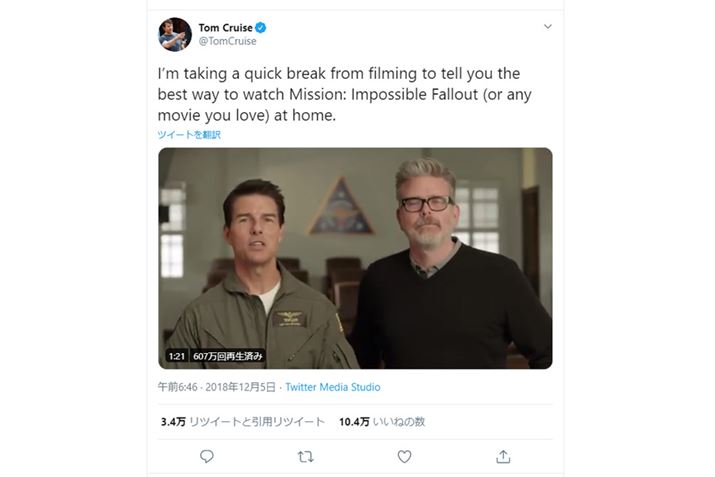Expand the tweet options chevron menu
The image size is (715, 477).
547,27
